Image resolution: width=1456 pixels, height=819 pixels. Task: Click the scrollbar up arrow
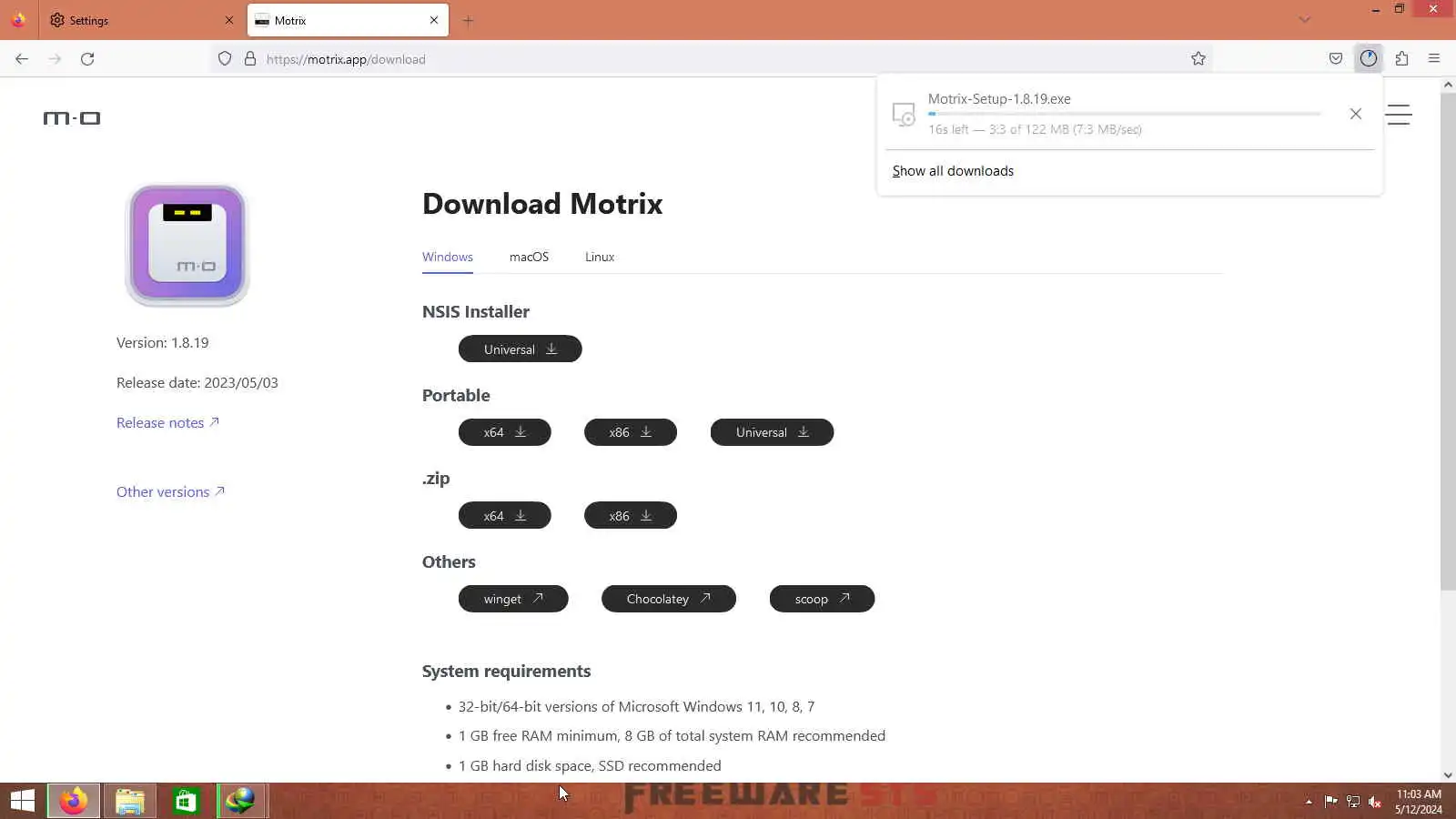(x=1448, y=85)
